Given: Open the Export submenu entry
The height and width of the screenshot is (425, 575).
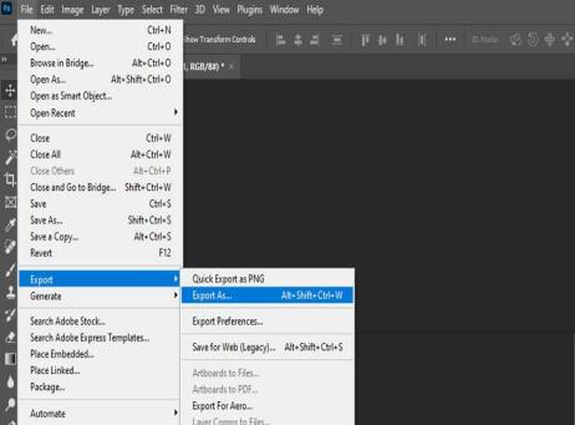Looking at the screenshot, I should [x=100, y=279].
